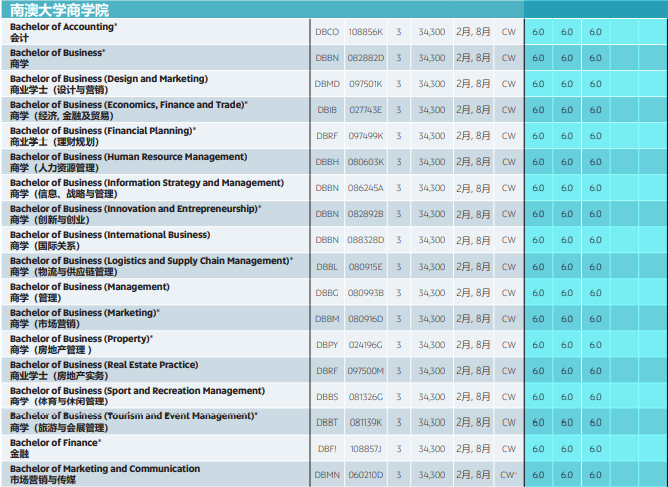Click the program code 'DBBM'

click(327, 319)
